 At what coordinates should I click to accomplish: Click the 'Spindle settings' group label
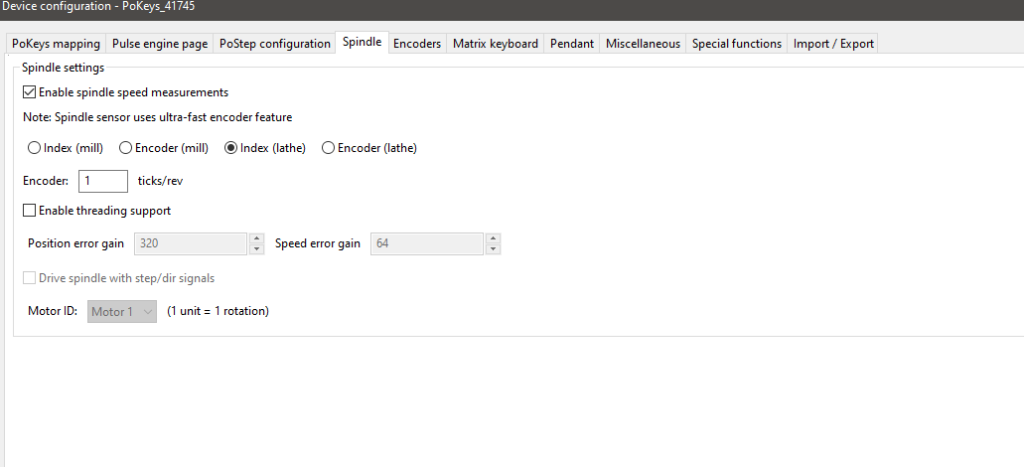[63, 67]
